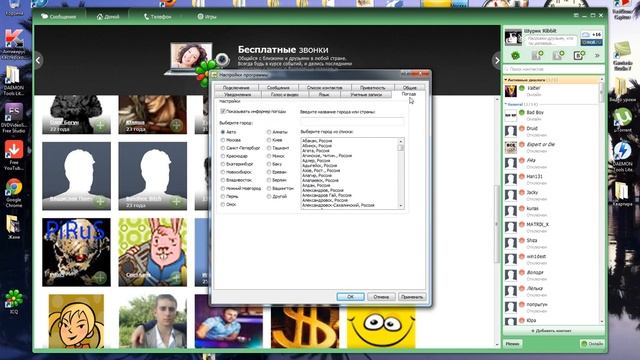Choose Краснодар radio option
640x360 pixels.
pos(223,156)
